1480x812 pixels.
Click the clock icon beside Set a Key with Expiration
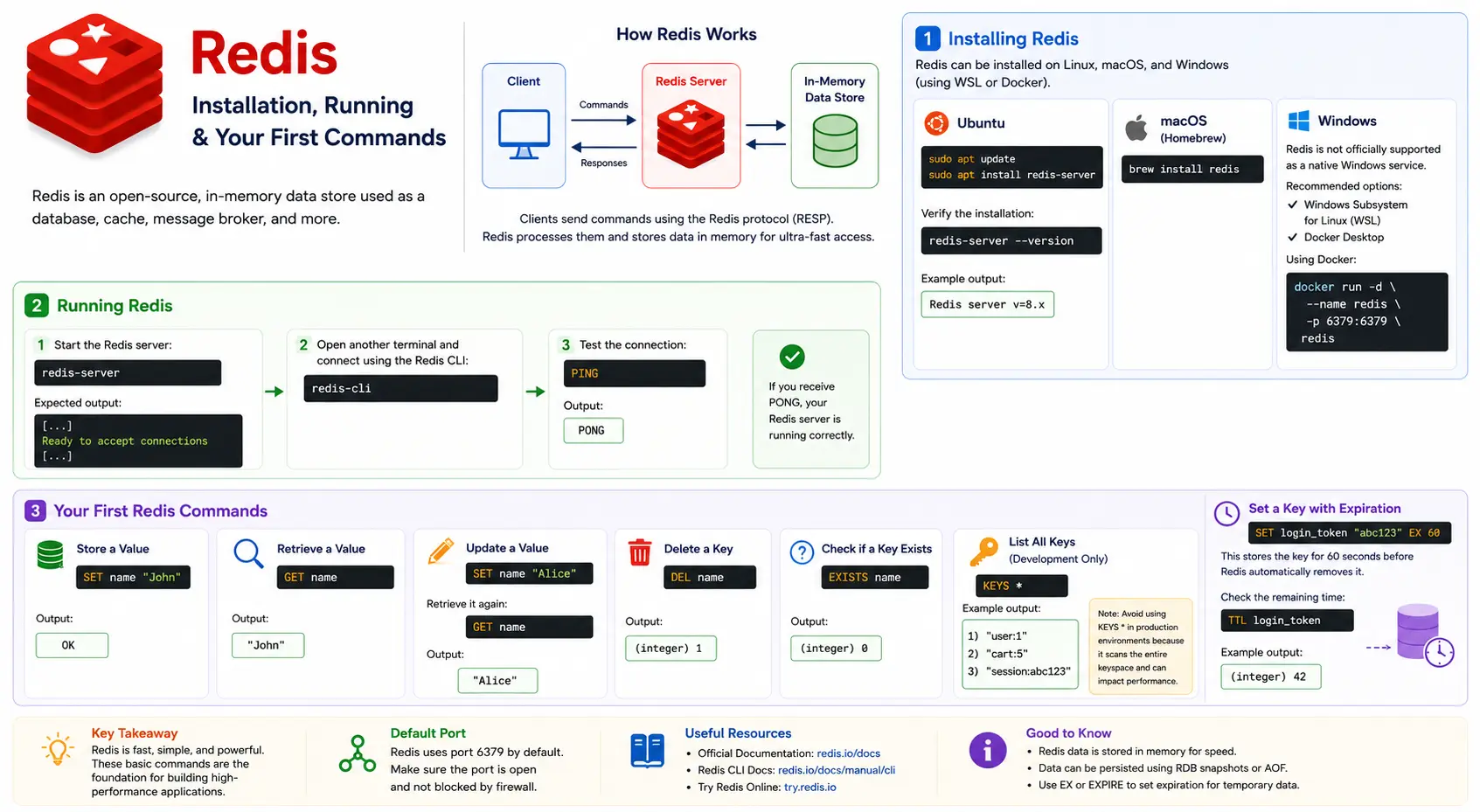coord(1227,513)
